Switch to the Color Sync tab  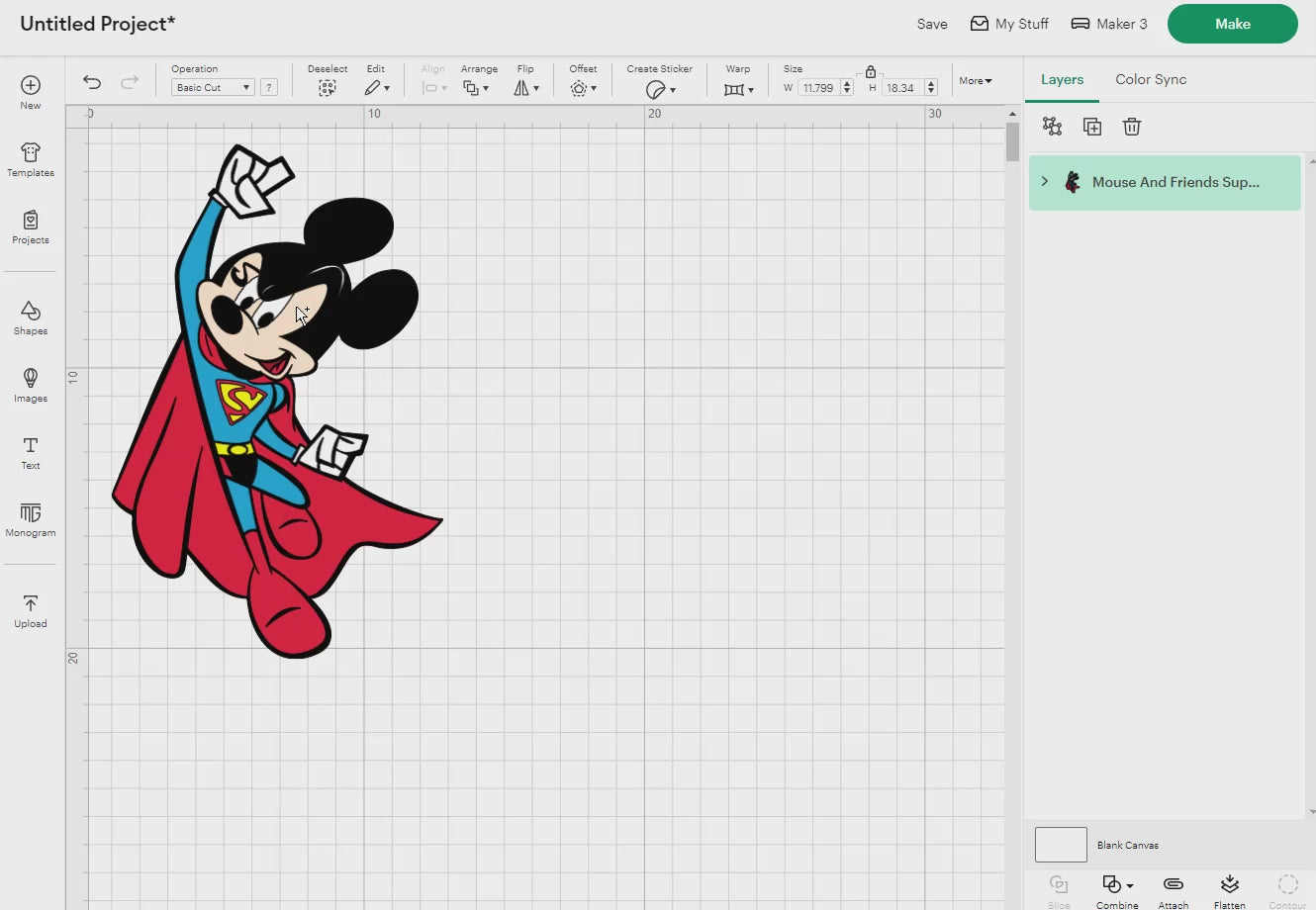point(1151,79)
